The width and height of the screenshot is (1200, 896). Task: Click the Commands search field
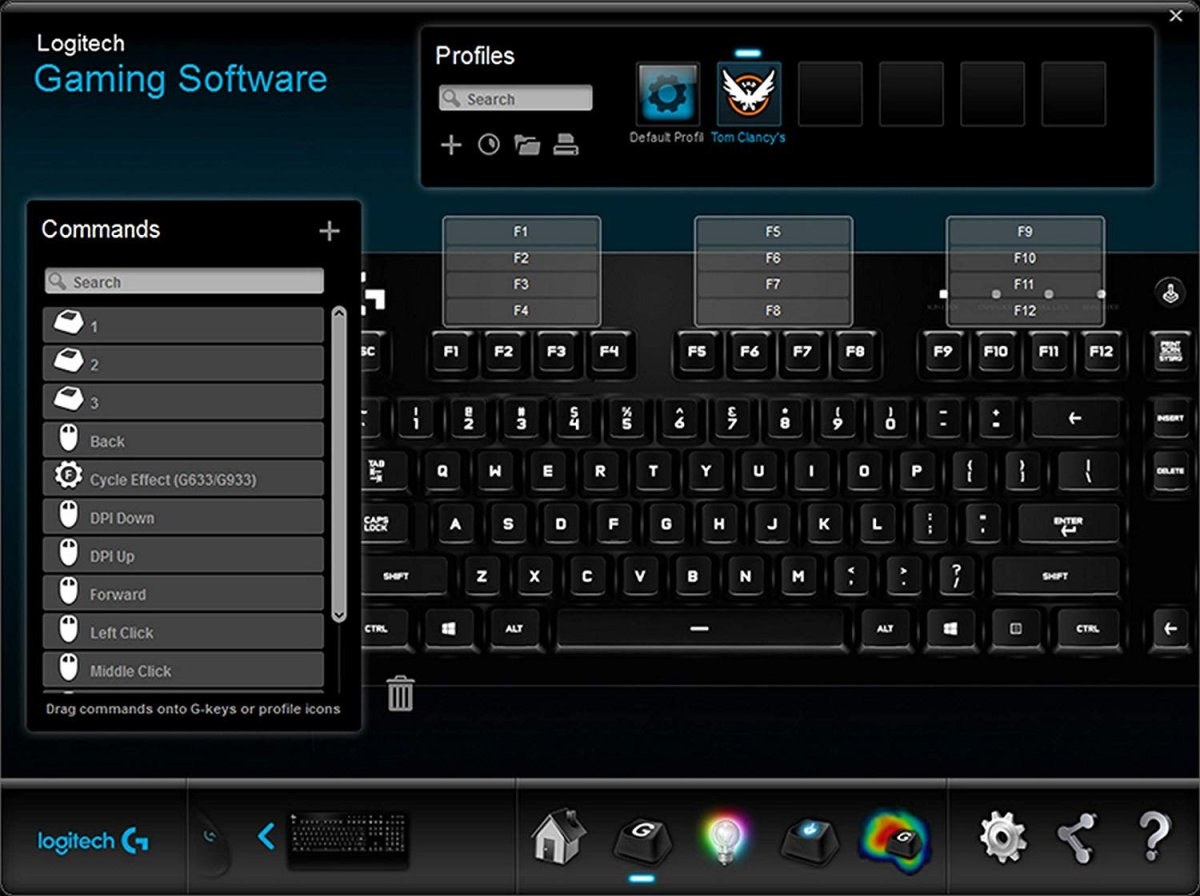[184, 282]
